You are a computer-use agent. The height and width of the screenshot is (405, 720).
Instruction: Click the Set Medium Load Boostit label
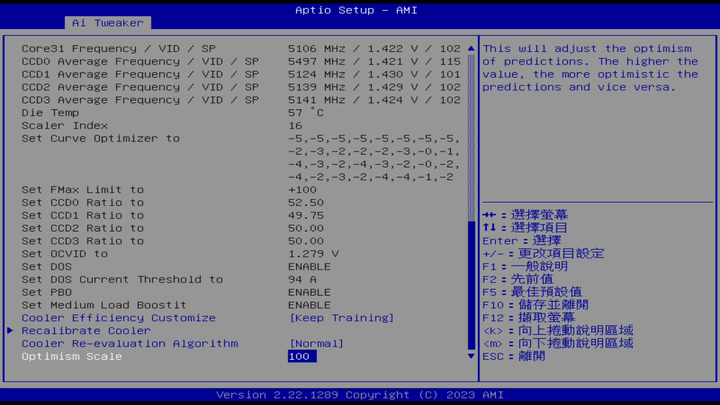[x=104, y=305]
